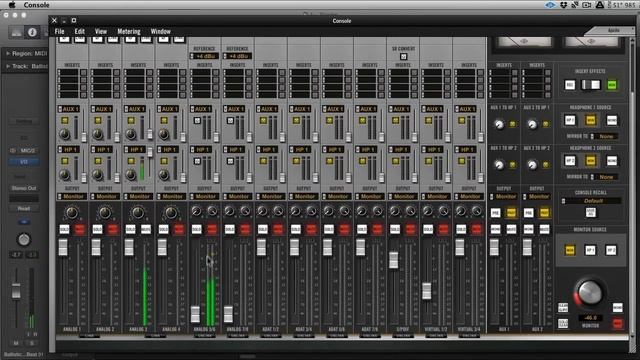This screenshot has height=360, width=640.
Task: Click the Analog 2 HP 1 send knob
Action: tap(98, 175)
